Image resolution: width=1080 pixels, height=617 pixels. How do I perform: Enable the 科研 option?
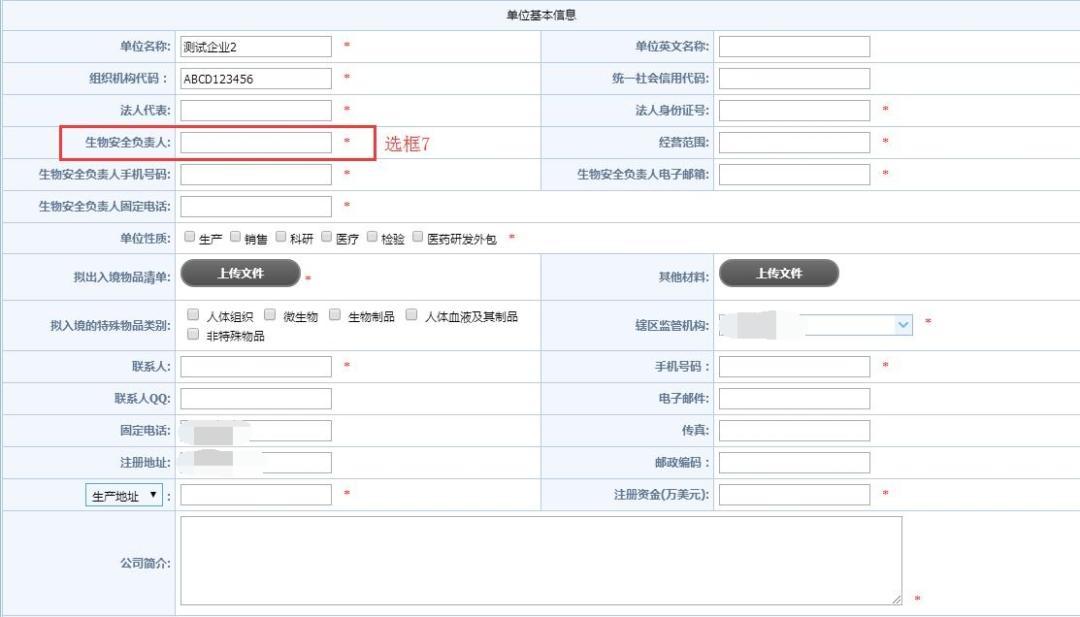281,237
